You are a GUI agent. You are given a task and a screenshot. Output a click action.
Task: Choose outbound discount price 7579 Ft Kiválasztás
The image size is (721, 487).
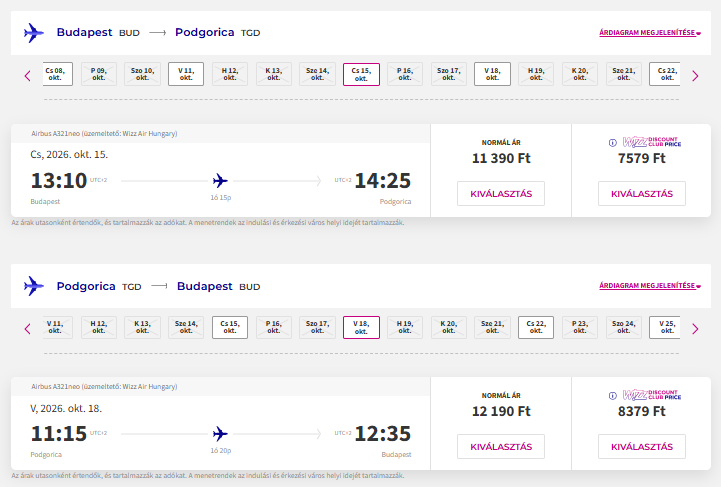[641, 194]
